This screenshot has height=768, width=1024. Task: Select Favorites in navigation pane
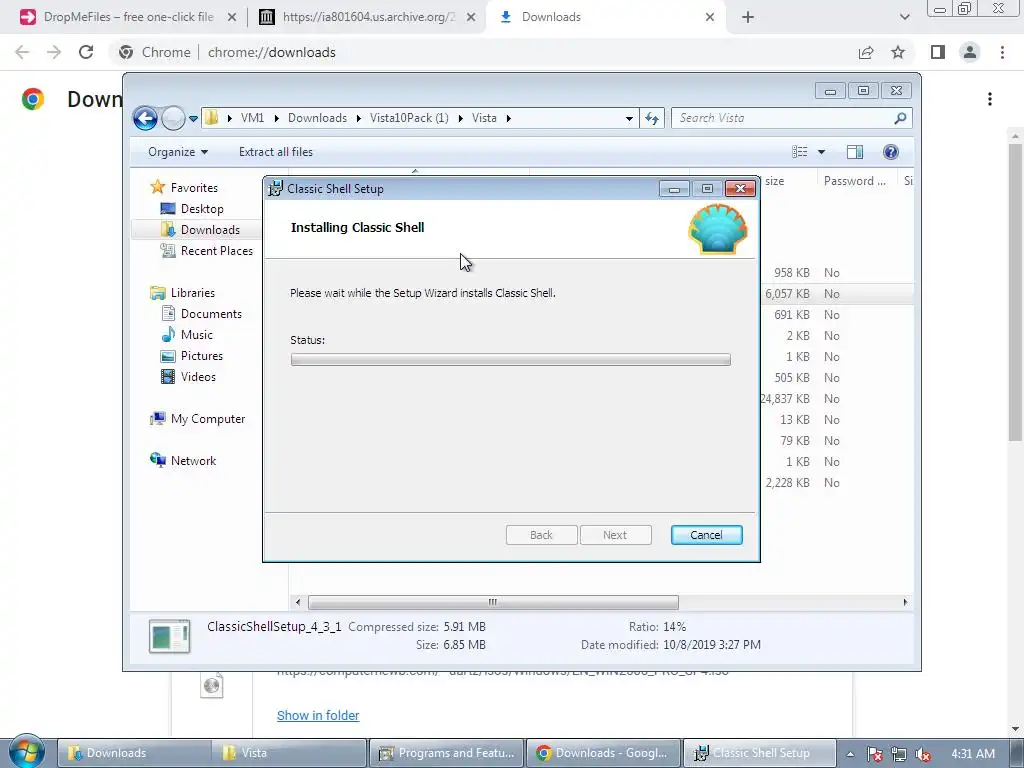pyautogui.click(x=194, y=187)
